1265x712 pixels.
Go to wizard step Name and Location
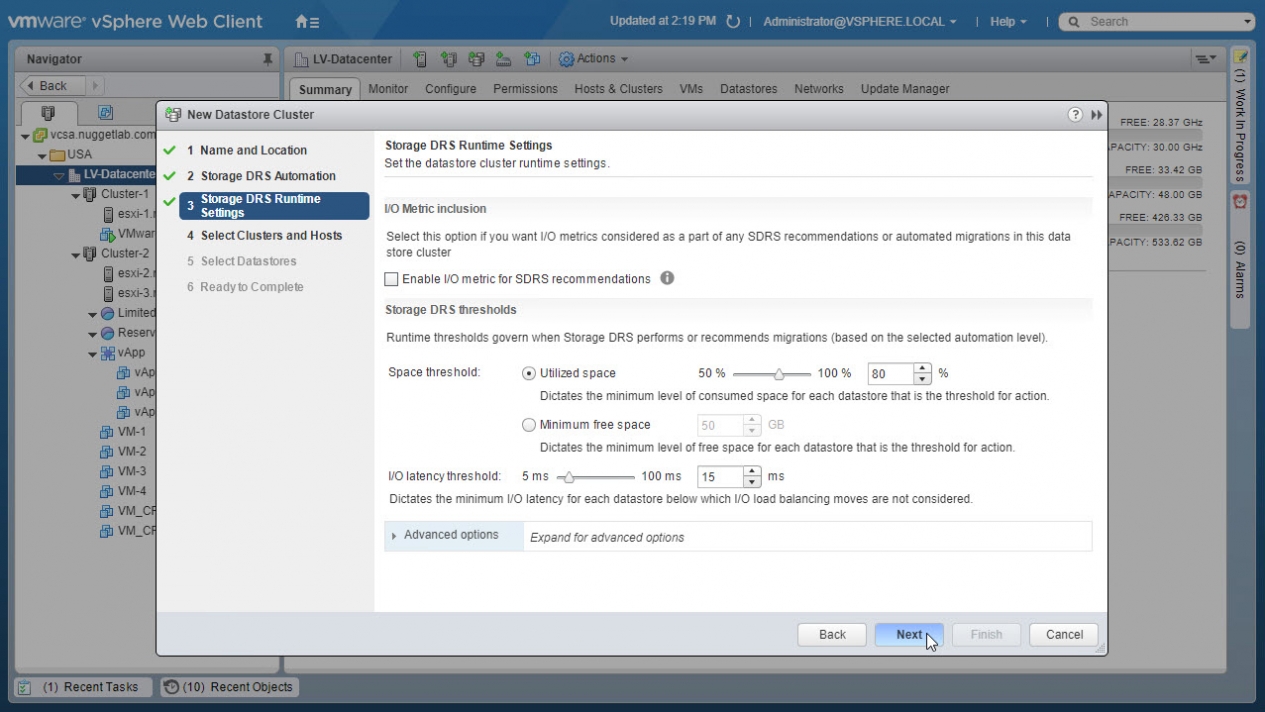click(x=253, y=150)
